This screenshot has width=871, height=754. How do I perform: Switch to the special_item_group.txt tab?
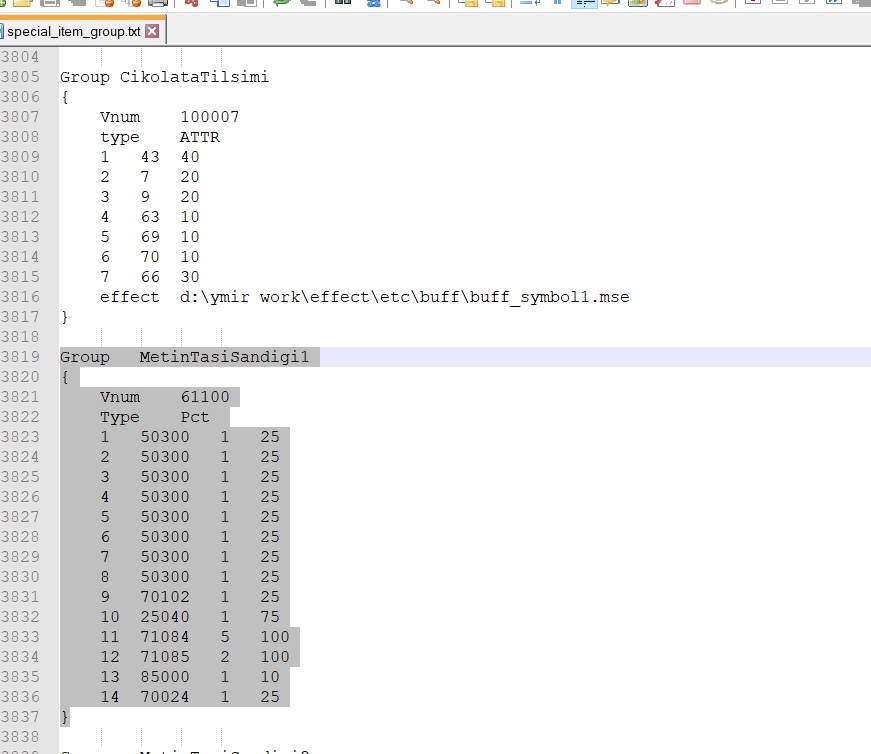pos(73,32)
